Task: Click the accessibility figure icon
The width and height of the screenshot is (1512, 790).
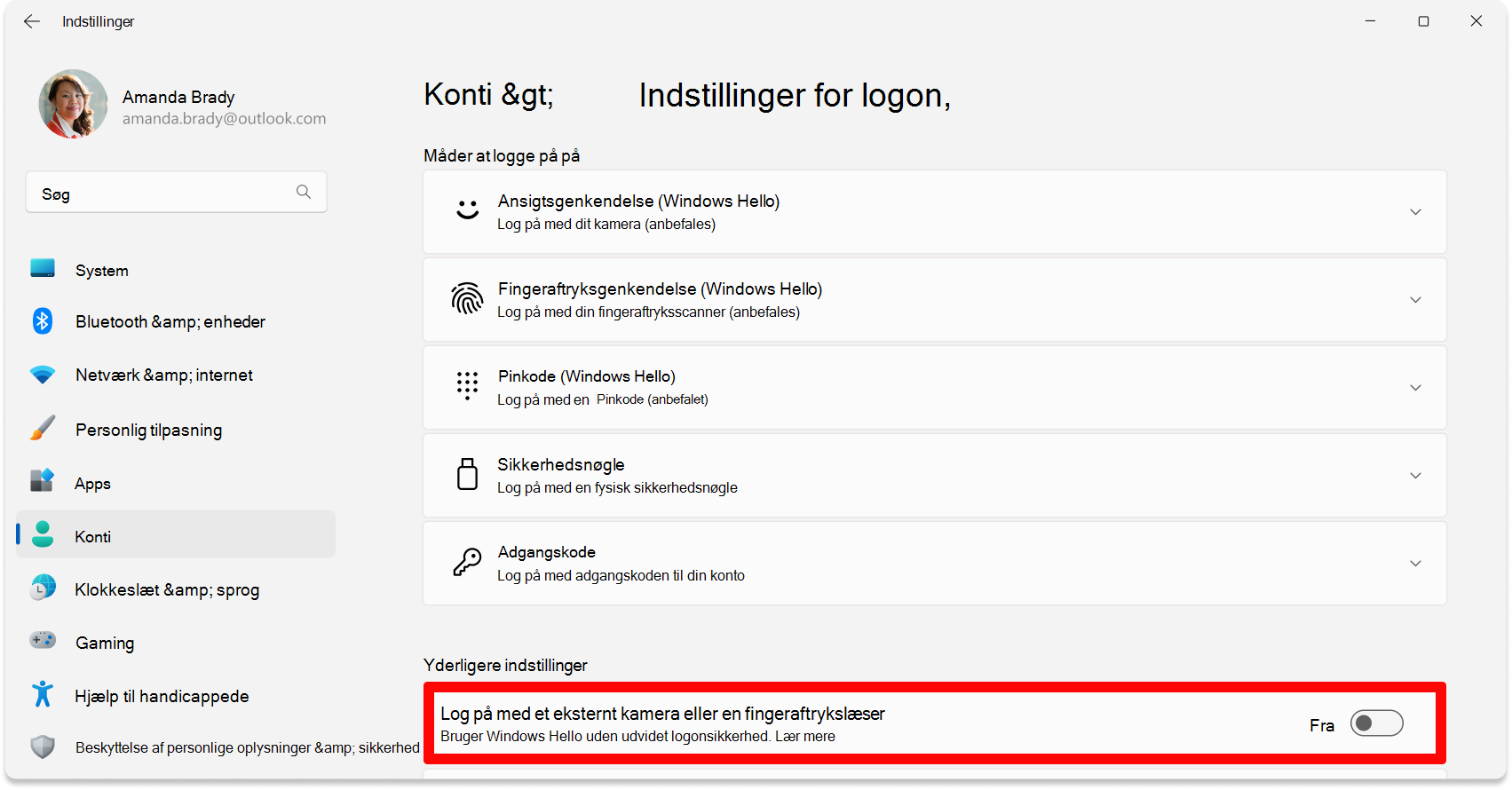Action: tap(43, 694)
